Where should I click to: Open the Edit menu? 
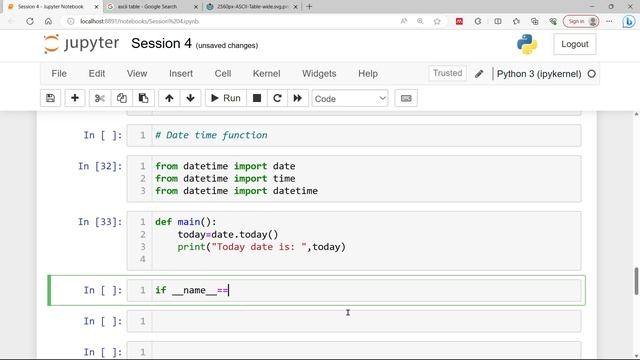pos(97,73)
